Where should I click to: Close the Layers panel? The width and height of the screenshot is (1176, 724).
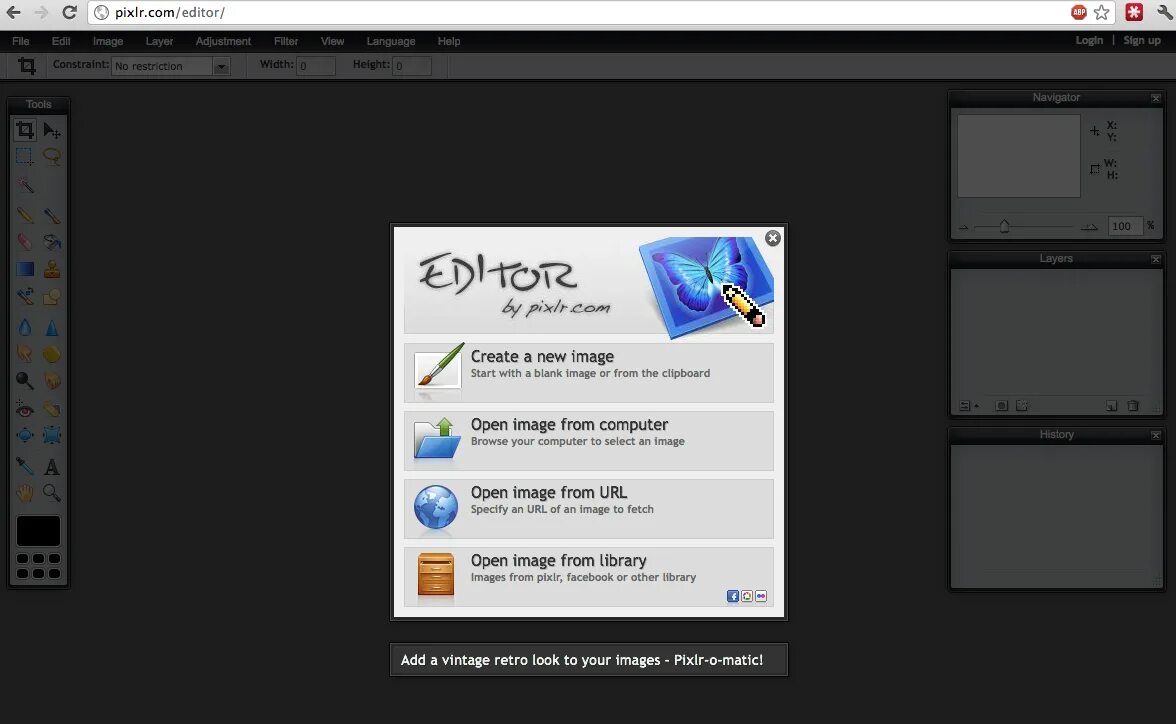pos(1156,259)
